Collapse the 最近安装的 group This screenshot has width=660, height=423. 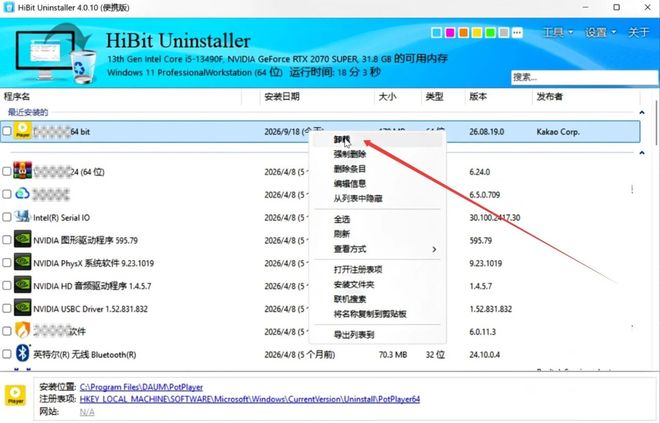(x=641, y=112)
